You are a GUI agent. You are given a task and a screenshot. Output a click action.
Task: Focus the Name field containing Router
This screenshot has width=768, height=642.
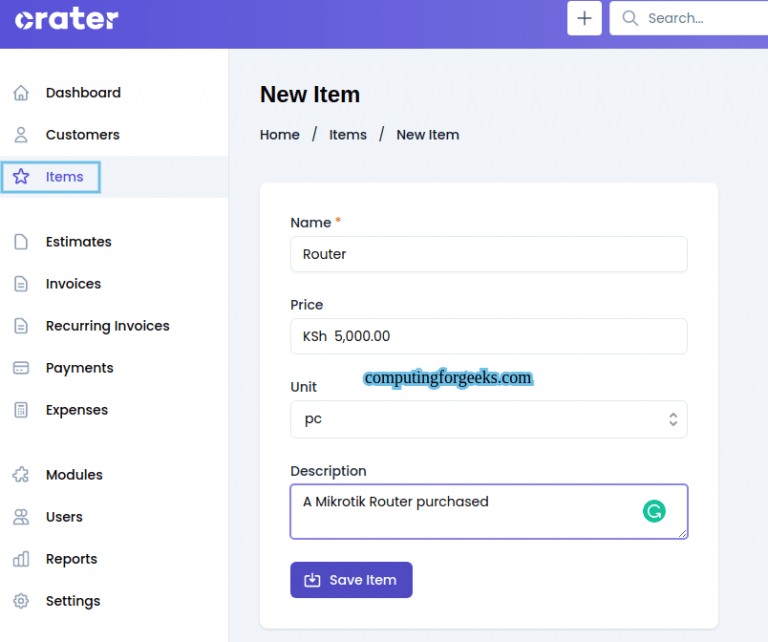pos(488,254)
